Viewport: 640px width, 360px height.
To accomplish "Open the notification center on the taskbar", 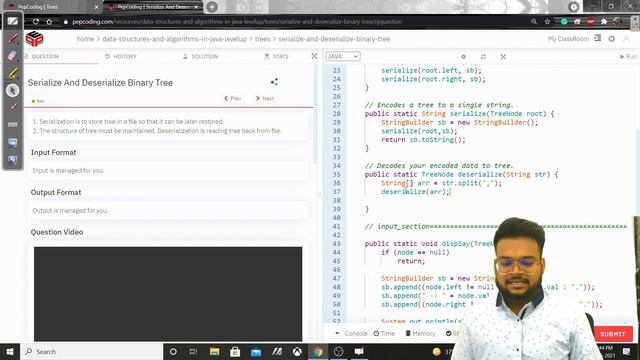I will pos(627,351).
